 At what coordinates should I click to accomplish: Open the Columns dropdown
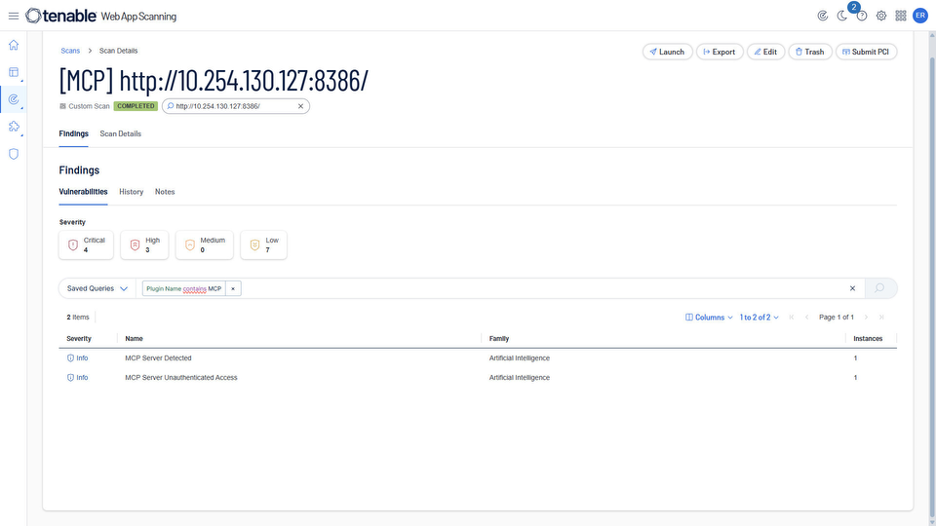coord(709,317)
